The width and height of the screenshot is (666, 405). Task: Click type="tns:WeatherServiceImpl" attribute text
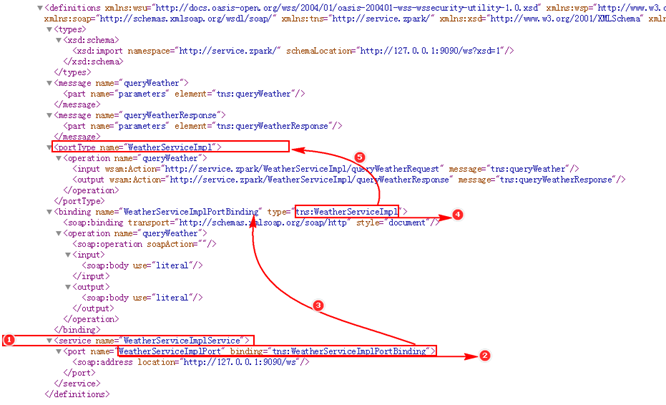click(x=335, y=211)
